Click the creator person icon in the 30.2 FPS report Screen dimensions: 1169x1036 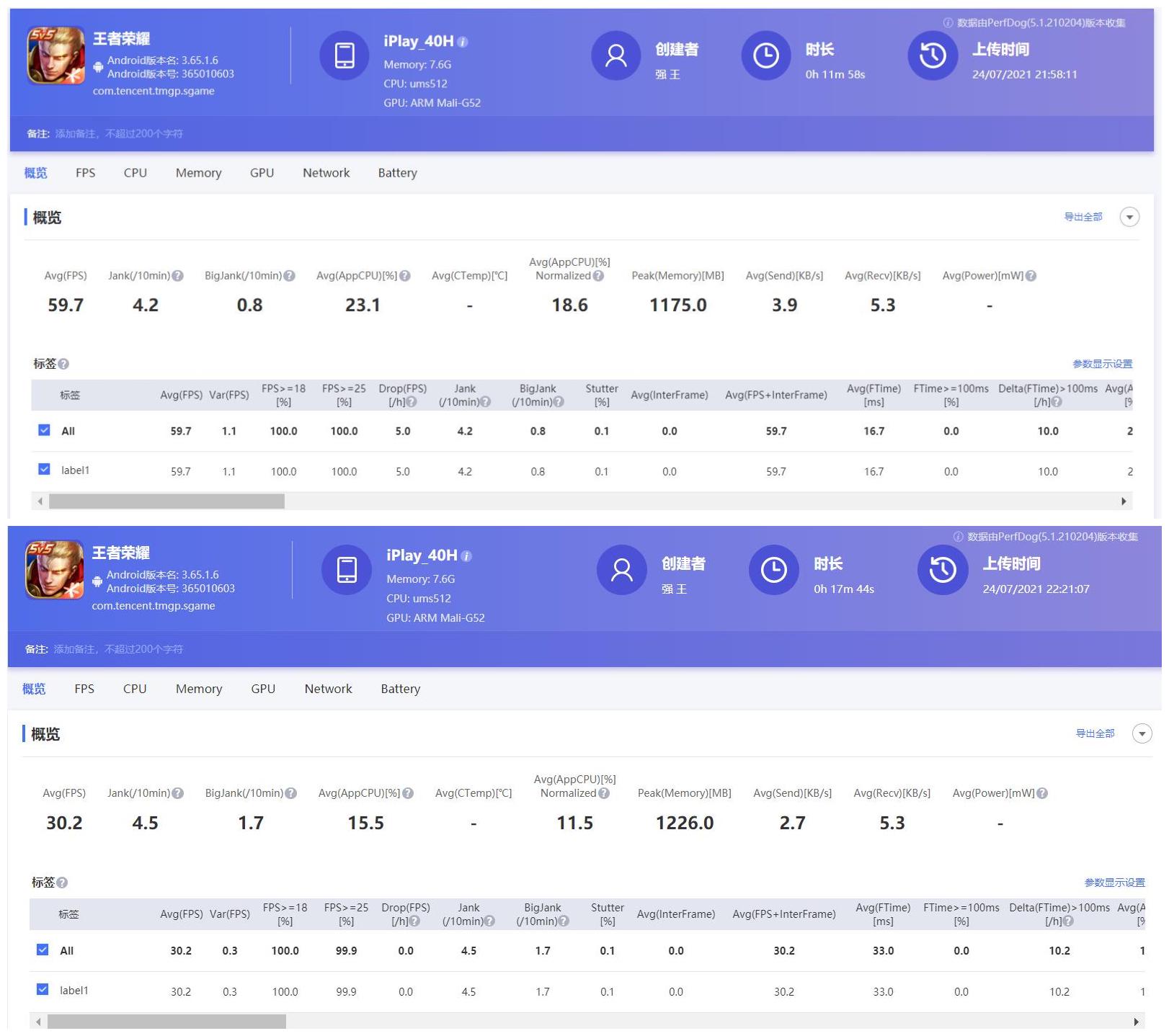[621, 570]
